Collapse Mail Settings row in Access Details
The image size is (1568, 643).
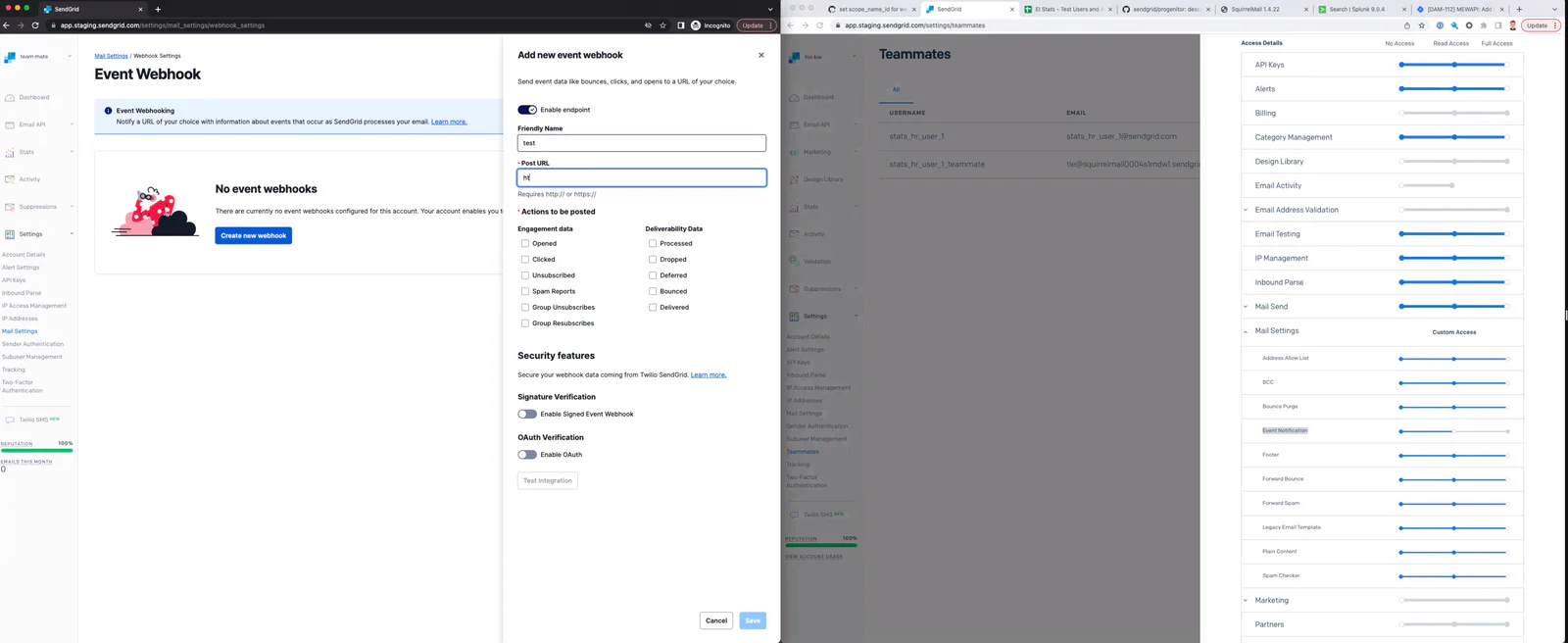pos(1246,331)
